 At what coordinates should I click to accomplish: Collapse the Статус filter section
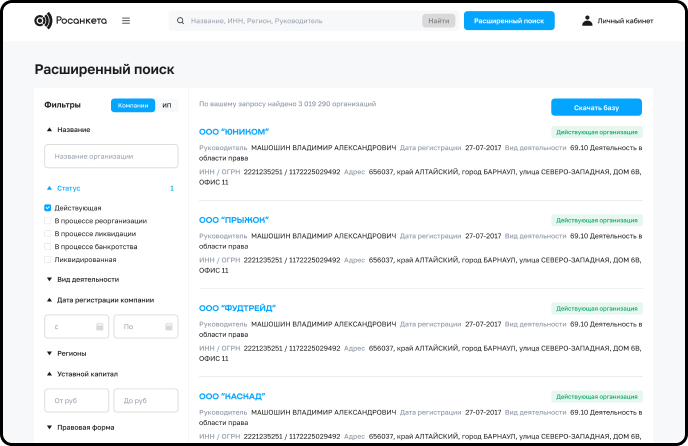click(50, 188)
